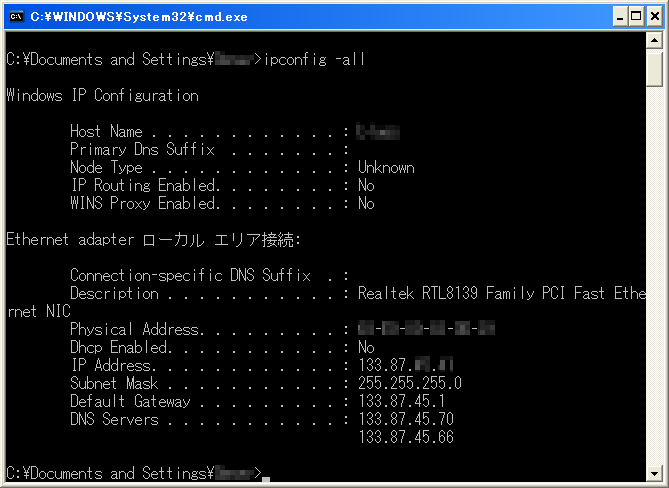
Task: Click the Ethernet adapter heading line
Action: point(154,240)
